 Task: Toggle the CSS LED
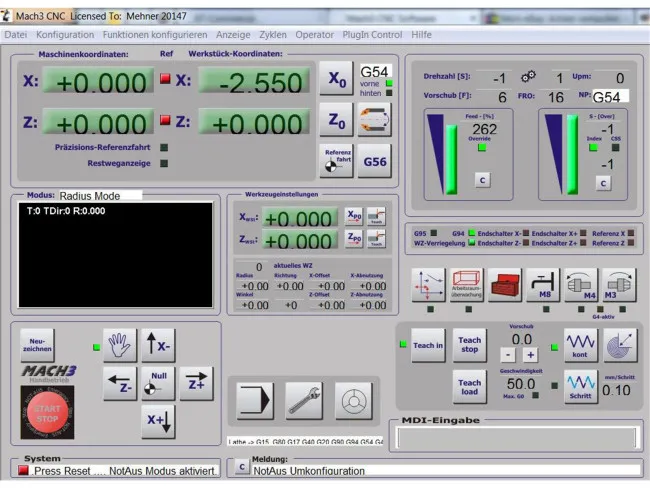[x=616, y=147]
